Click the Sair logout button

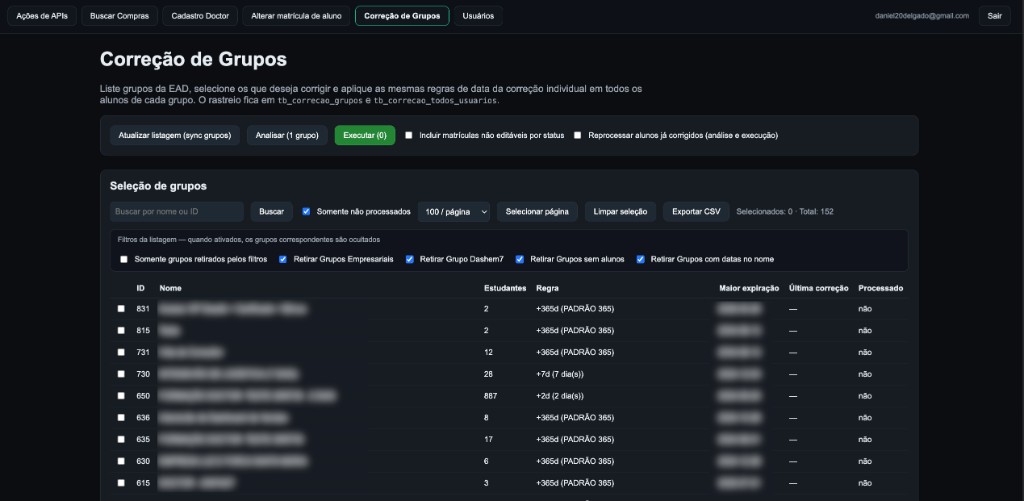pyautogui.click(x=995, y=16)
